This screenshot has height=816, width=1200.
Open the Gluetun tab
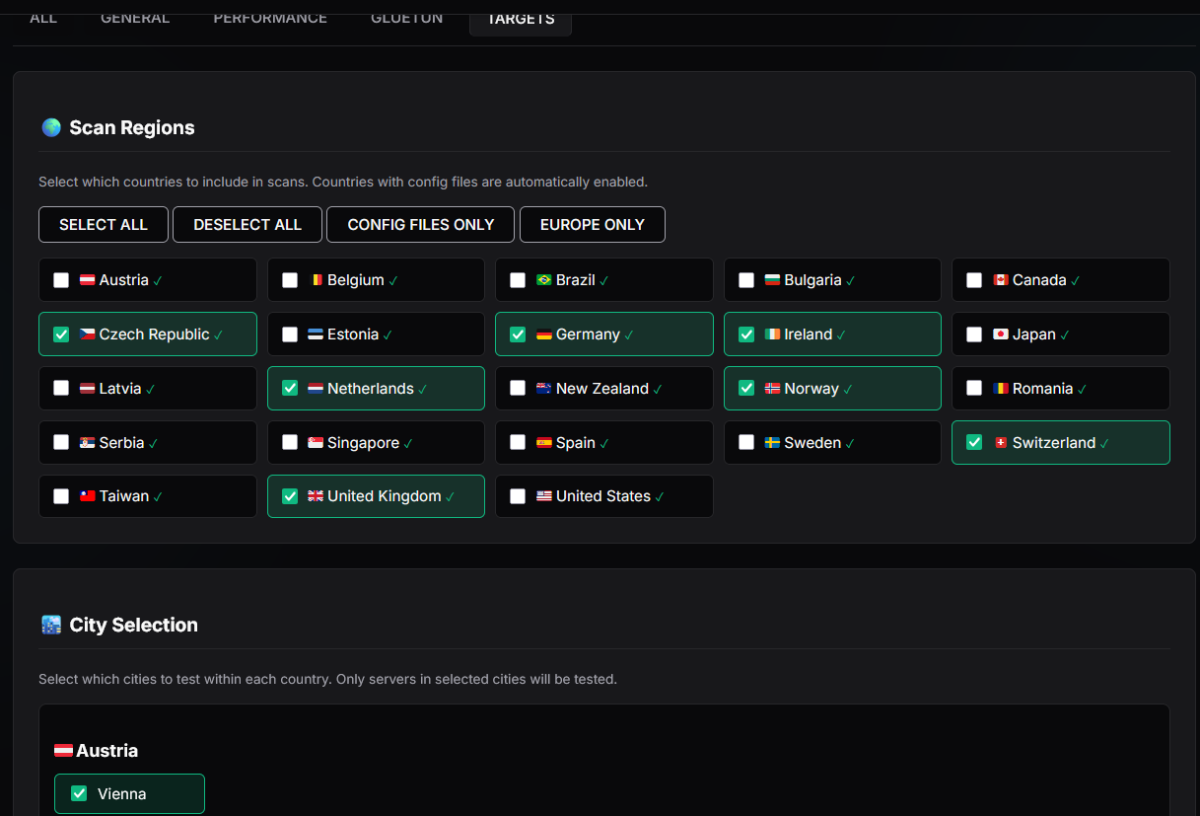click(406, 18)
